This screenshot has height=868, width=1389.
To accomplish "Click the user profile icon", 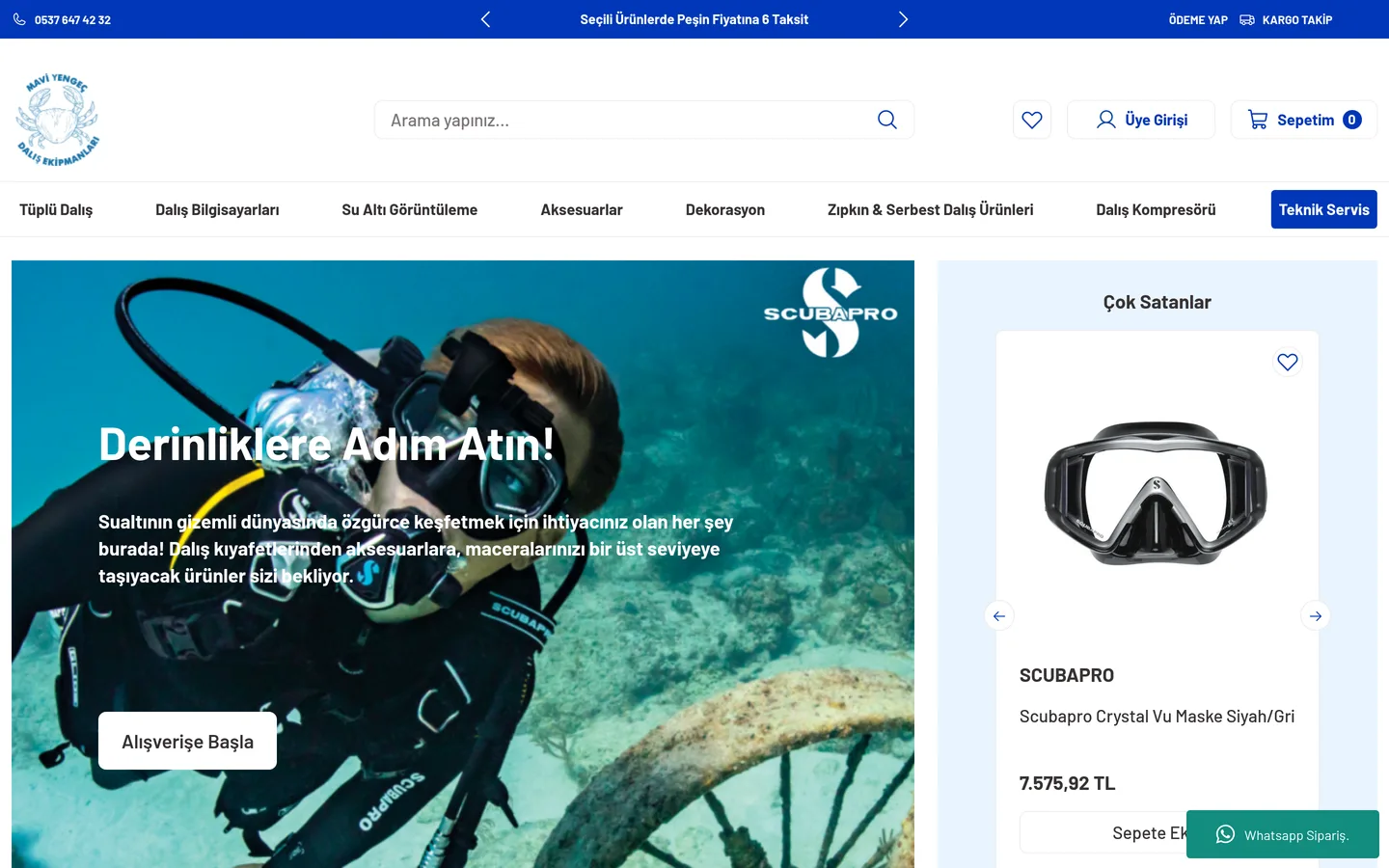I will pos(1106,120).
